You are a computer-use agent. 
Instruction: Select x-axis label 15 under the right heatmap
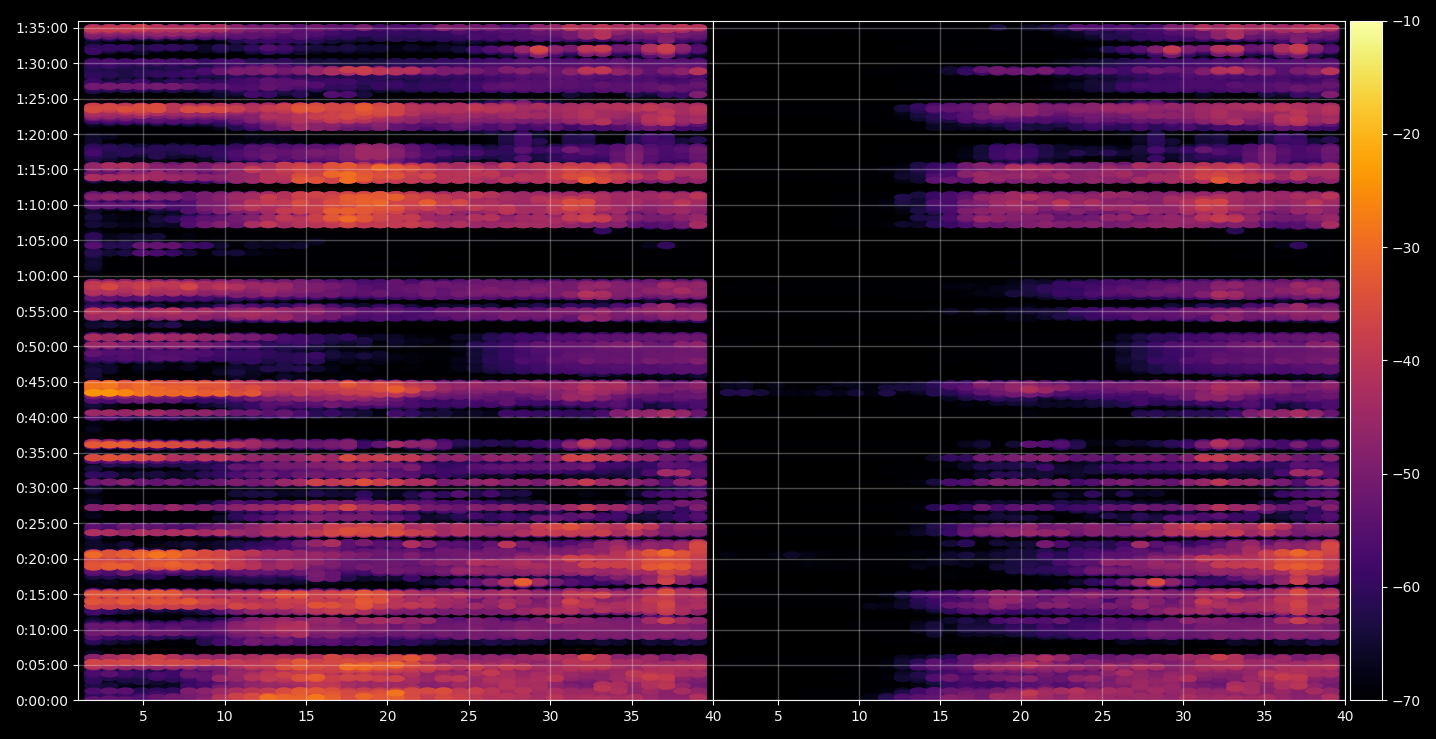[x=940, y=717]
